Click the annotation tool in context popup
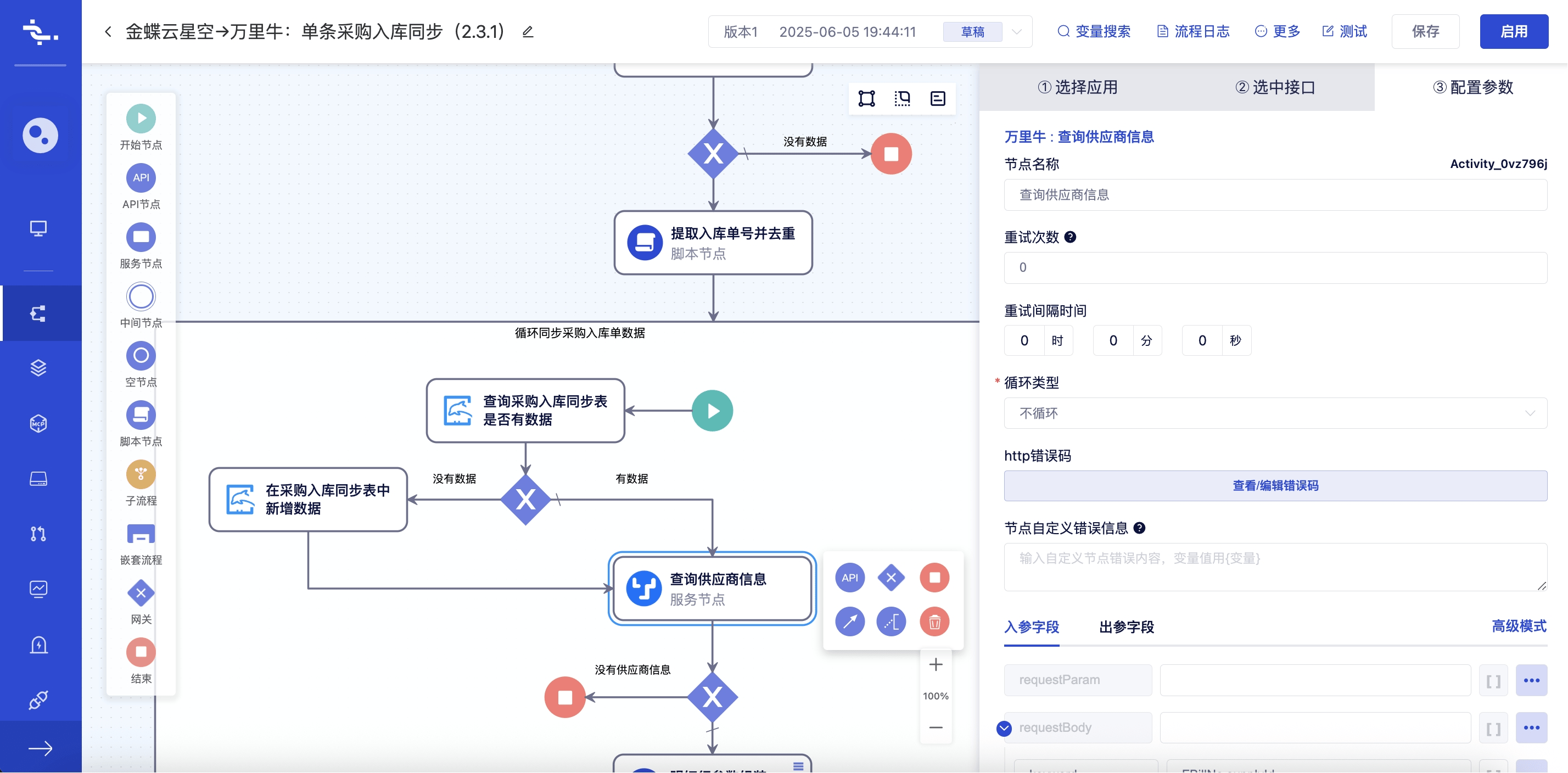 [x=891, y=621]
